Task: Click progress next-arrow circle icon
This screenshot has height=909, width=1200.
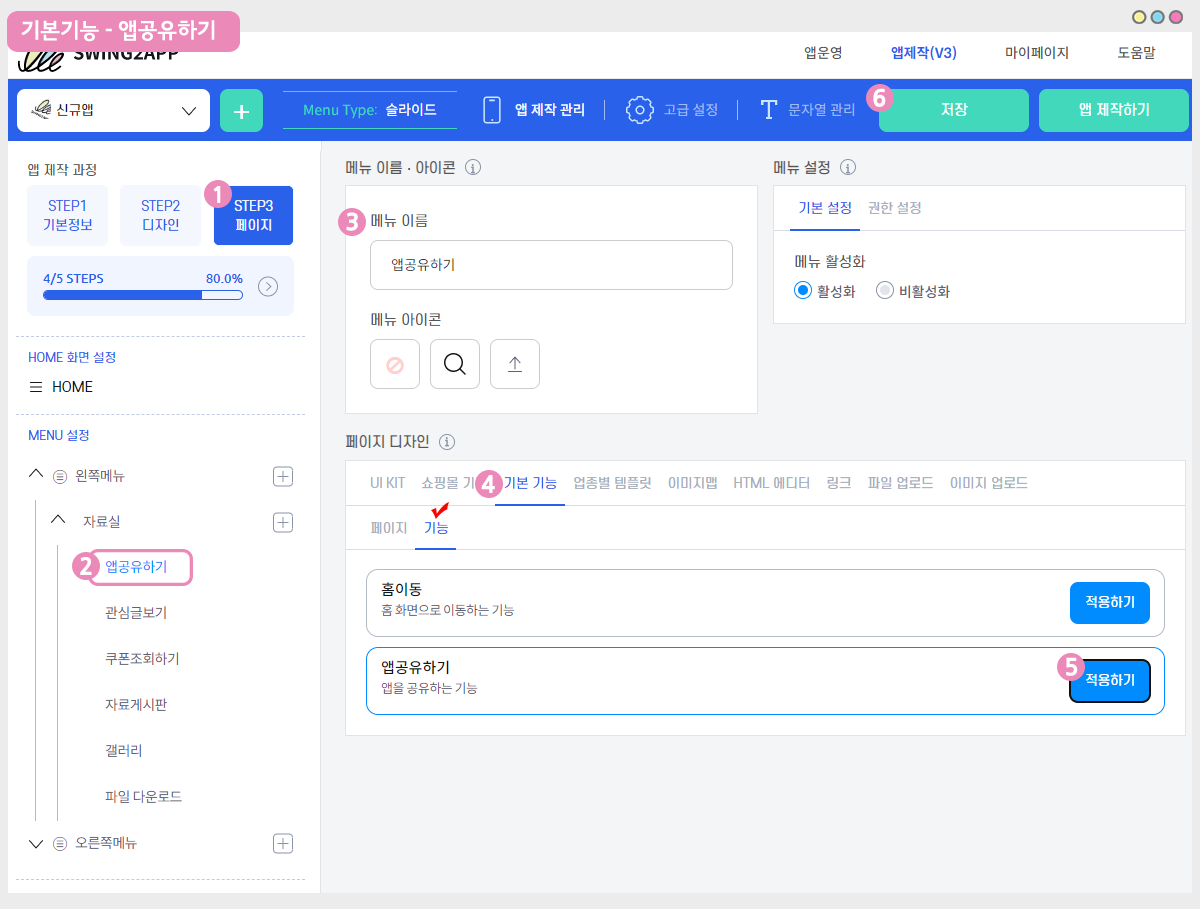Action: (268, 287)
